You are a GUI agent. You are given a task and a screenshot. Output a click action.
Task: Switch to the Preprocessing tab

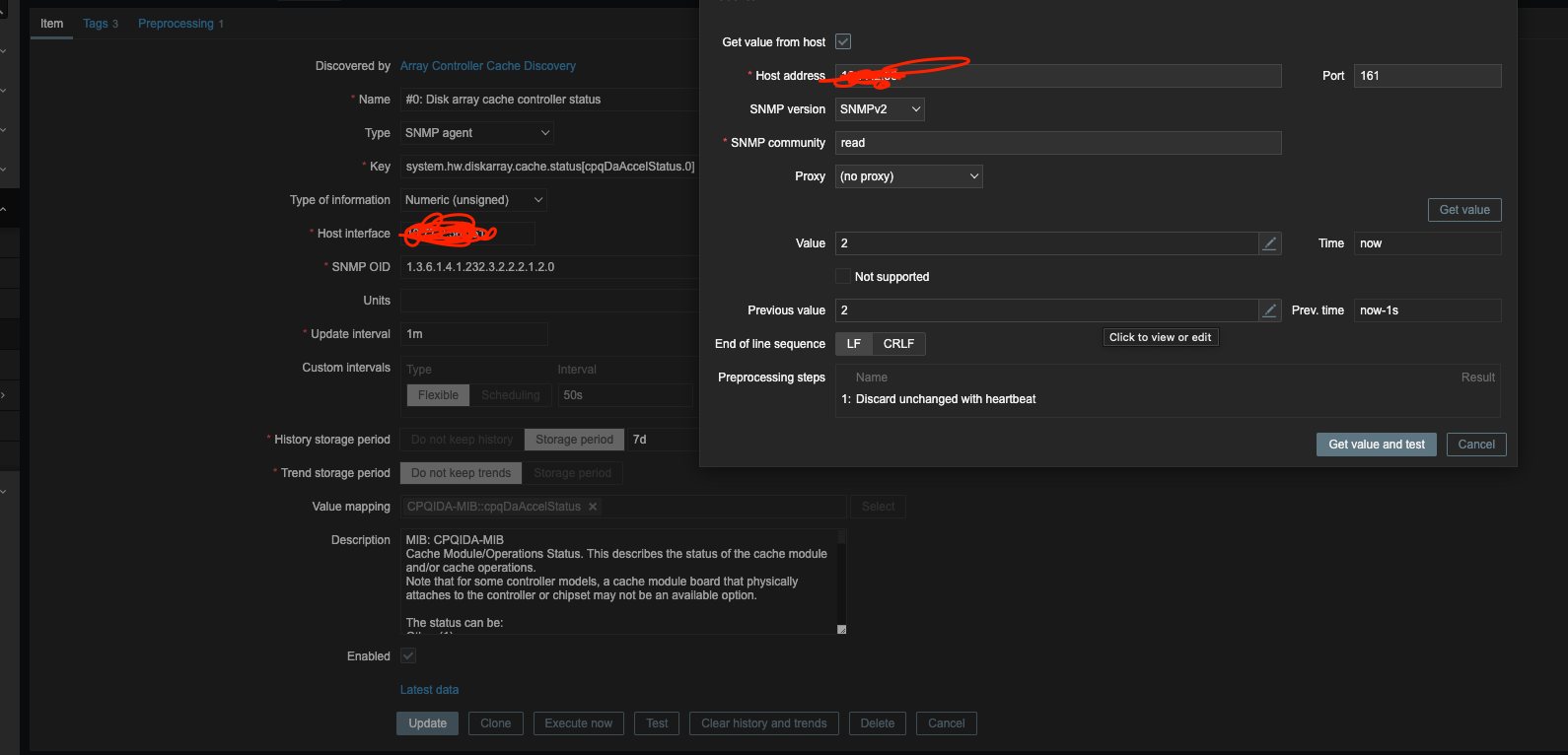[181, 24]
